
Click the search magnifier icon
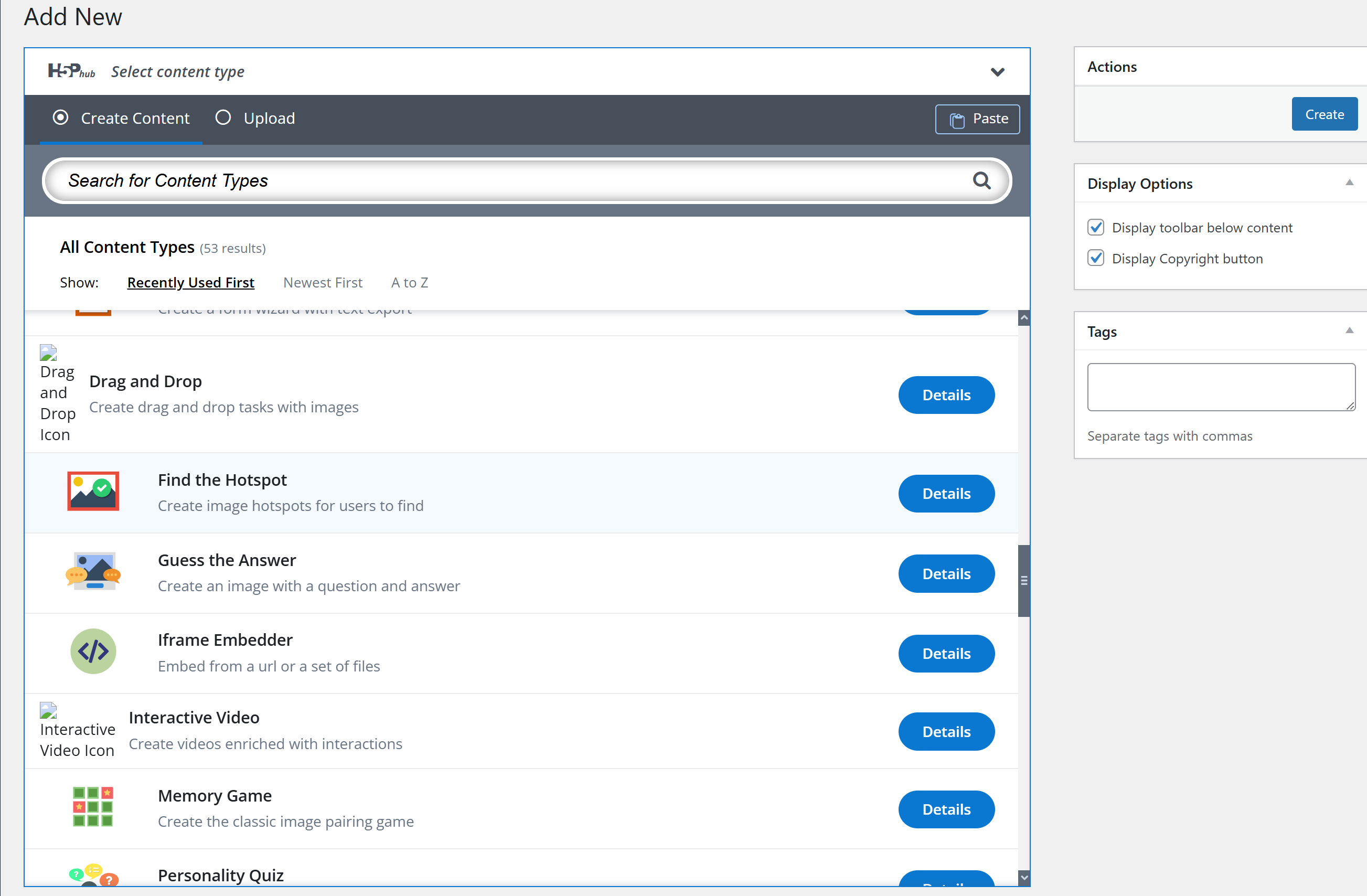coord(981,180)
